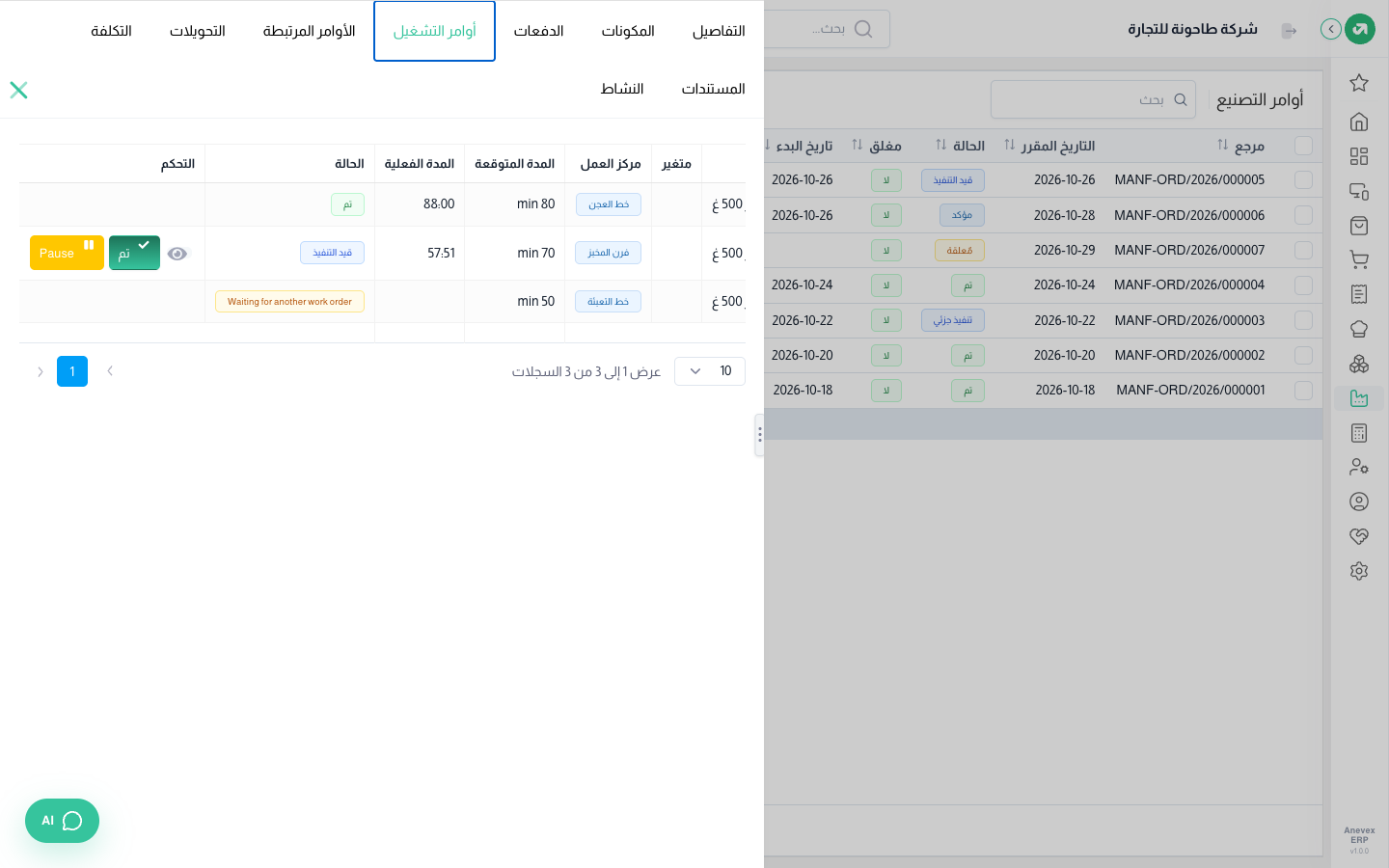Open handshake heart icon in sidebar
The height and width of the screenshot is (868, 1389).
1359,536
